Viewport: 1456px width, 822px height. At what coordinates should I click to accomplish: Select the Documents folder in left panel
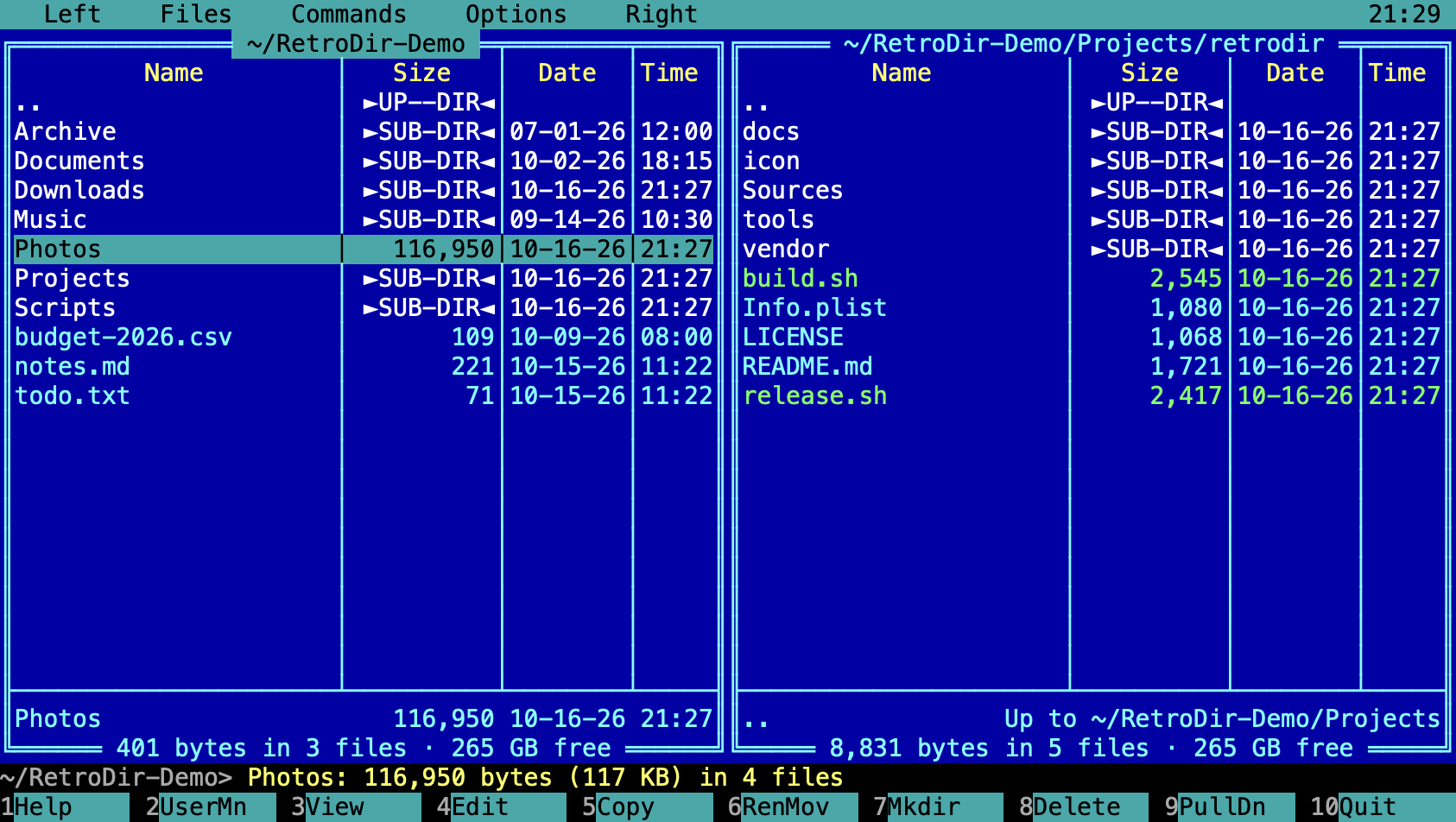[x=364, y=161]
